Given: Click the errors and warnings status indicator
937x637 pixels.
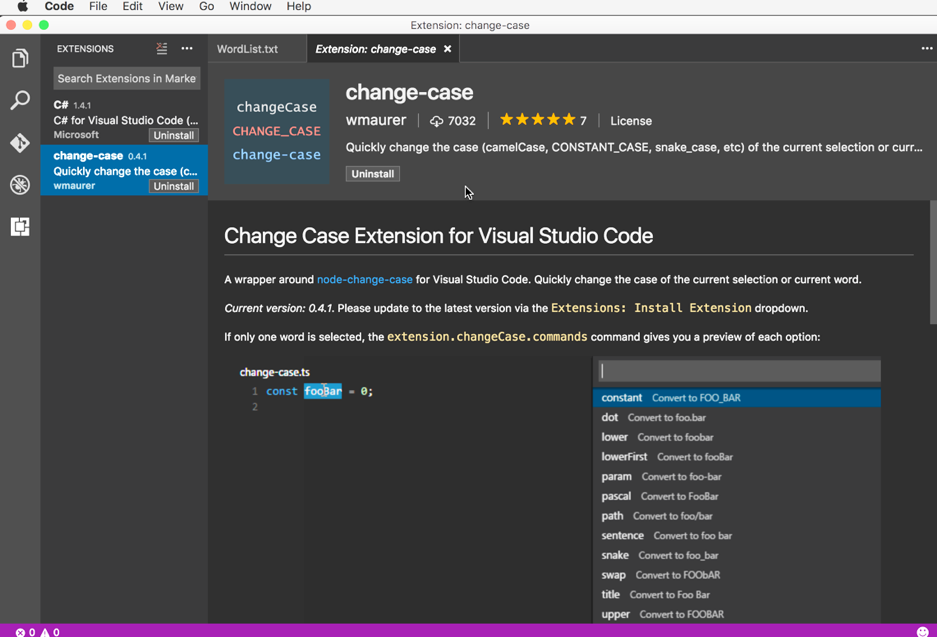Looking at the screenshot, I should [37, 632].
